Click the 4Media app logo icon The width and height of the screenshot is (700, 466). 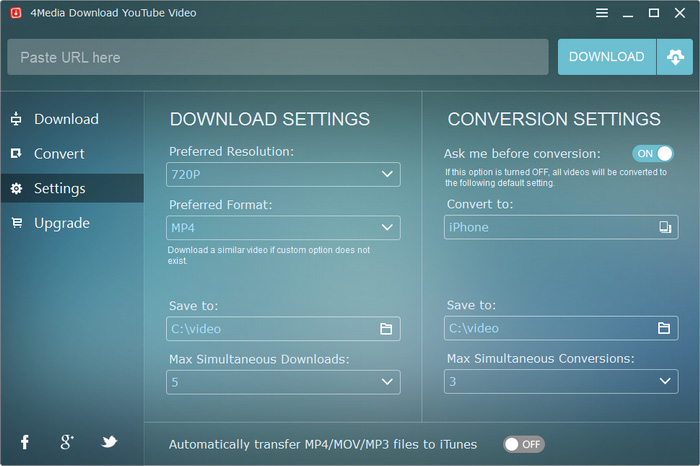click(x=16, y=13)
